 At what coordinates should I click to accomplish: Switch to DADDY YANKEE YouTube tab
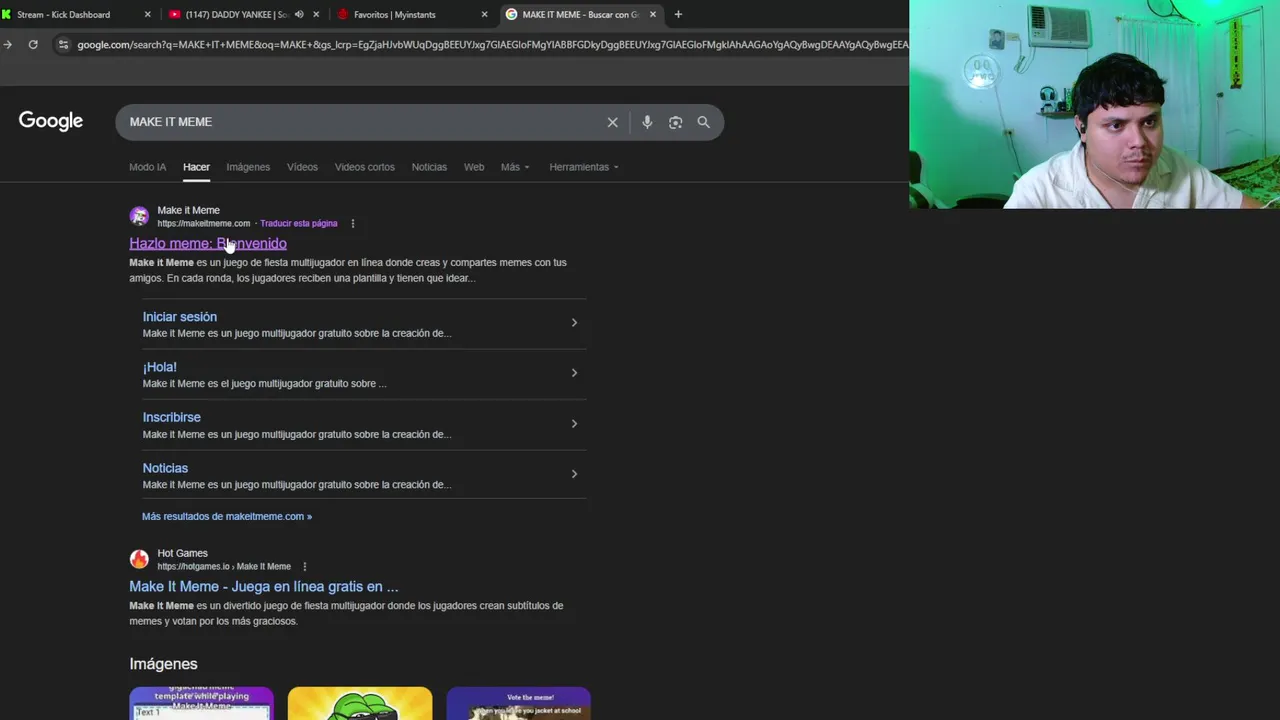(x=235, y=14)
